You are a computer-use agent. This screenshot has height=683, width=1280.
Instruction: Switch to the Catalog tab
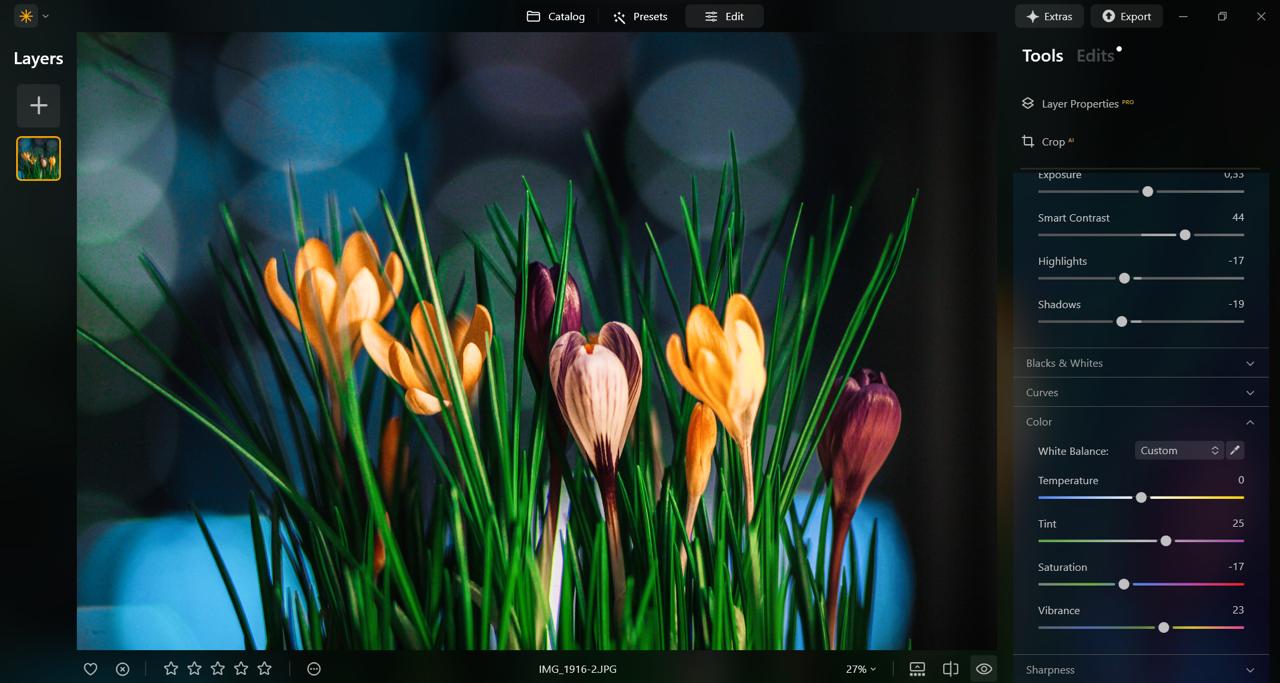point(556,16)
